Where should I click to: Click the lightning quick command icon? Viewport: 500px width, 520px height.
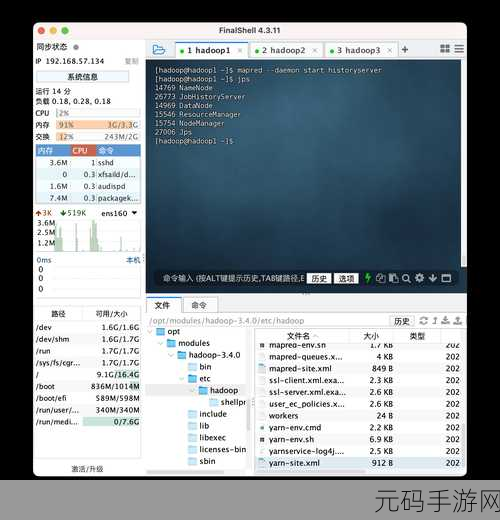tap(367, 278)
